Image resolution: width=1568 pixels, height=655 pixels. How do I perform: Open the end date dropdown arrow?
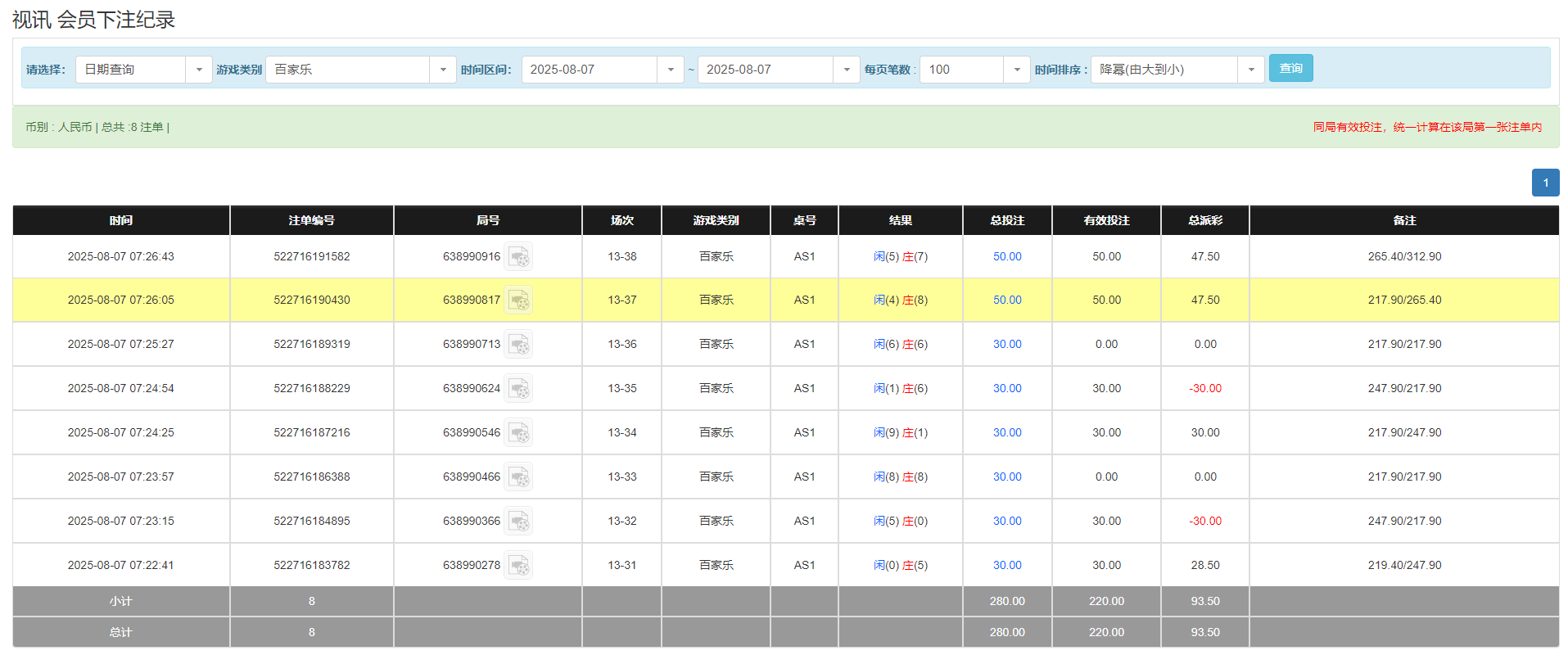coord(846,70)
